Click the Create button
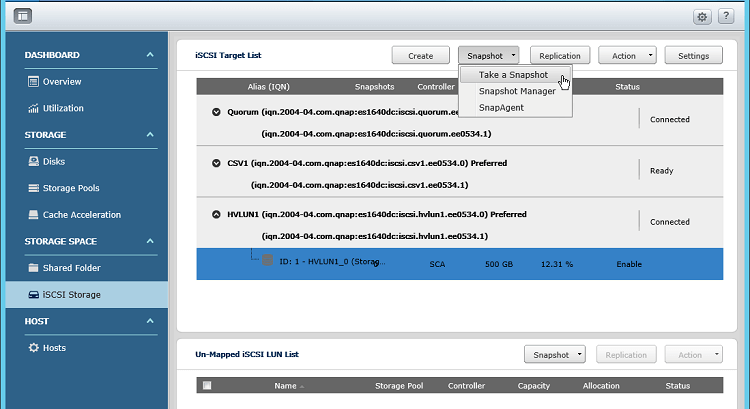 (420, 56)
